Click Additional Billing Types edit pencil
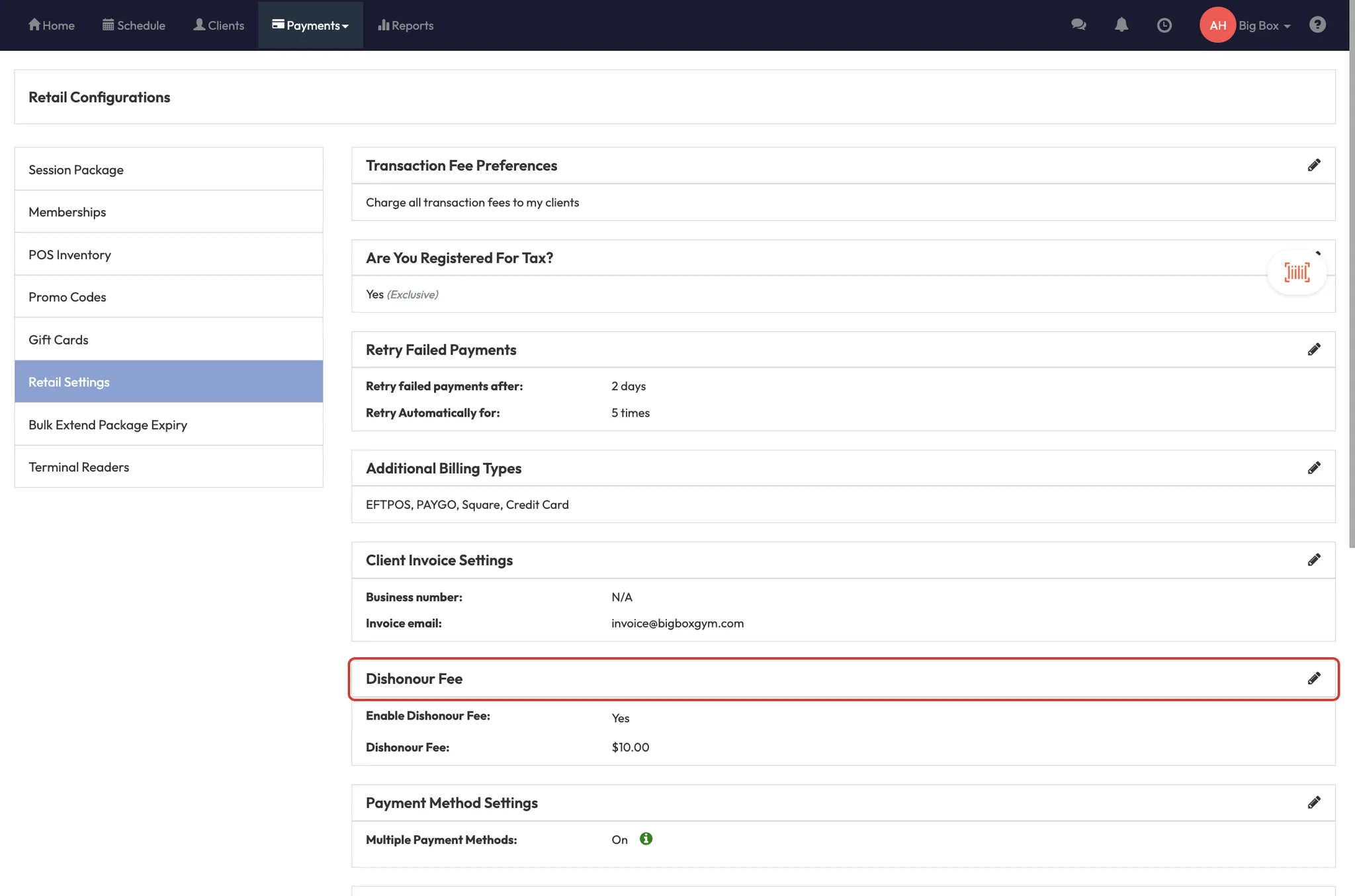Viewport: 1355px width, 896px height. point(1314,468)
